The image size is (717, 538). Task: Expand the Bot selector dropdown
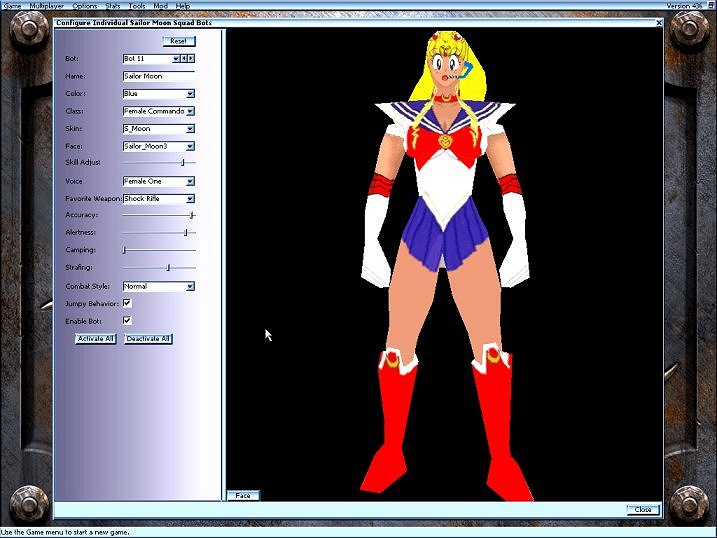(176, 59)
